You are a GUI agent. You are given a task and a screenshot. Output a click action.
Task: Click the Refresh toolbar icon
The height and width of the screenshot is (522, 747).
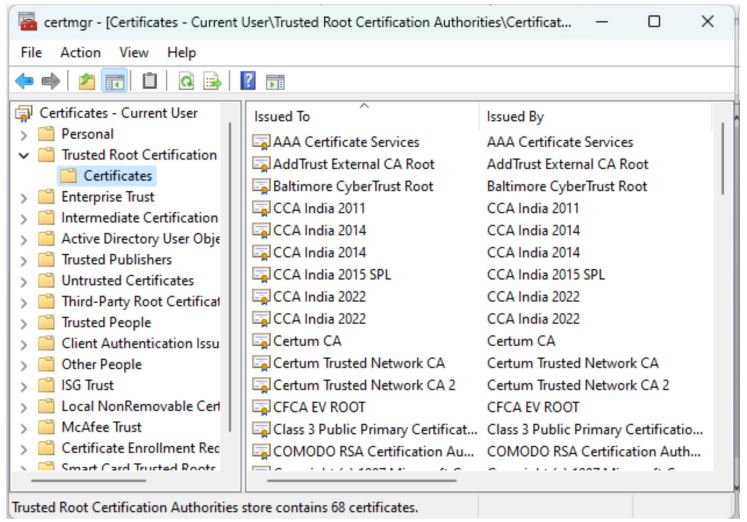(x=186, y=81)
